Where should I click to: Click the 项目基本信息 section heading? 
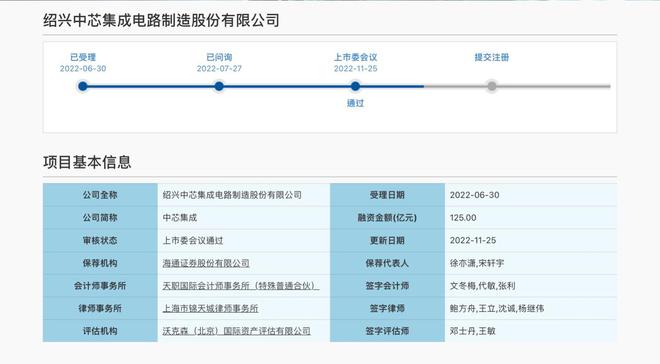(x=87, y=162)
